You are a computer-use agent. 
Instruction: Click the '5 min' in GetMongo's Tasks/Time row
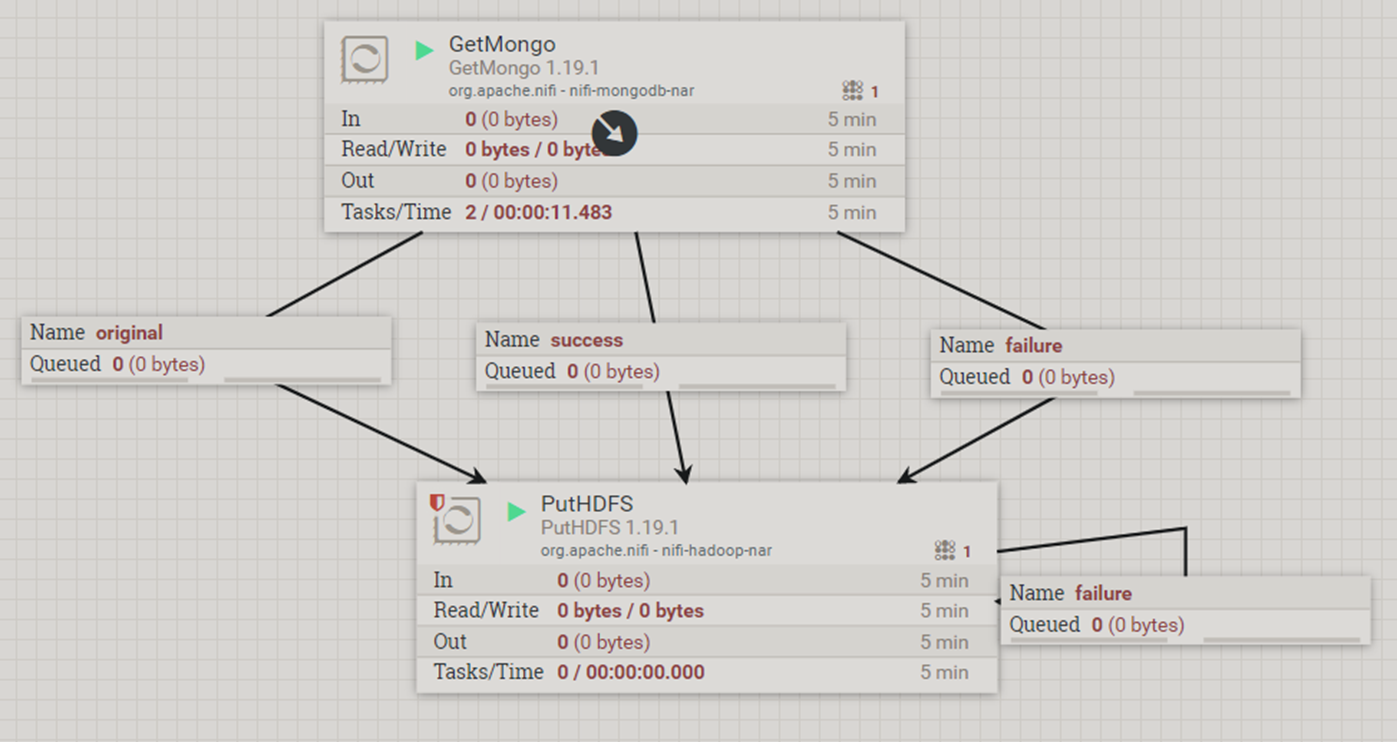(x=852, y=212)
